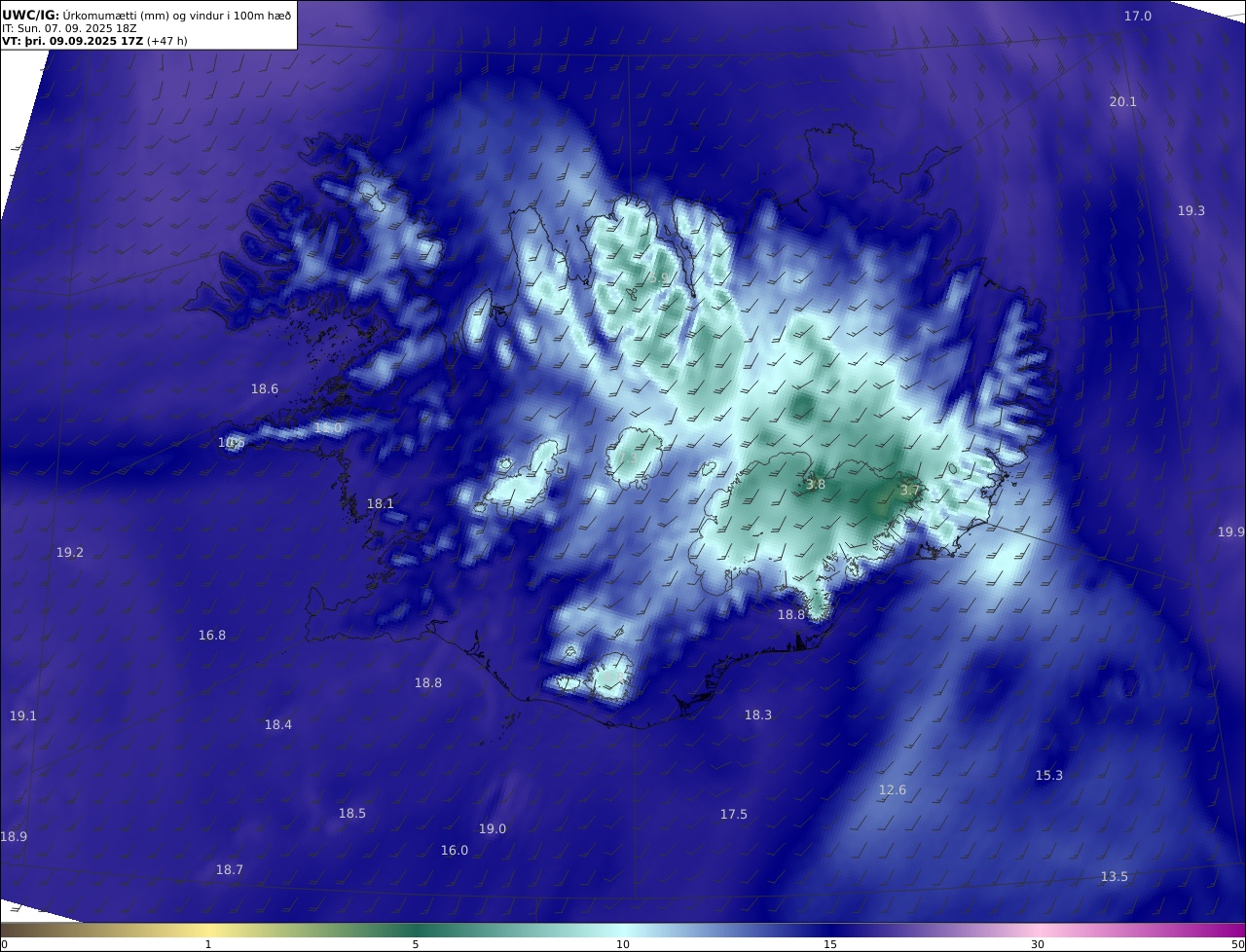Click the green band of the color scale near 5

click(x=416, y=930)
